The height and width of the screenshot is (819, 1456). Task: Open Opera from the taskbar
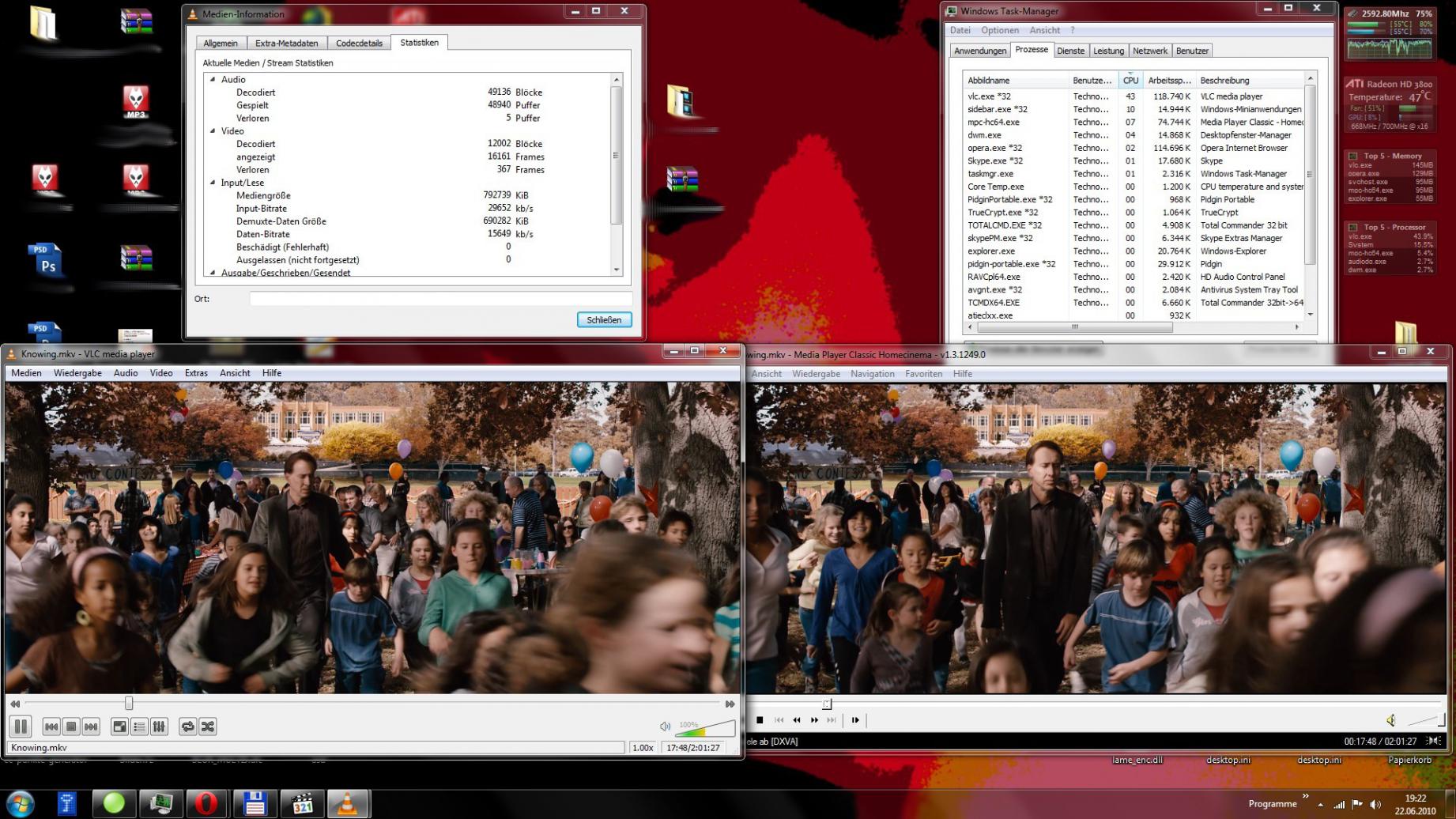click(206, 803)
